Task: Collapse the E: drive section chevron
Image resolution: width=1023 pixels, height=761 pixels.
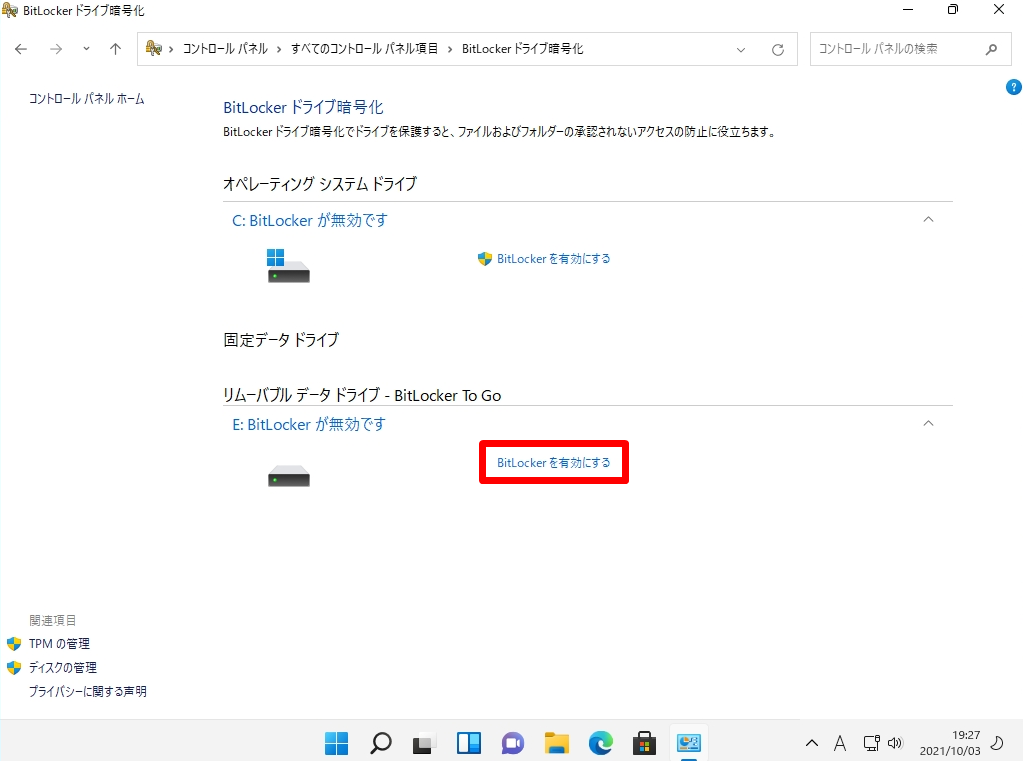Action: click(928, 424)
